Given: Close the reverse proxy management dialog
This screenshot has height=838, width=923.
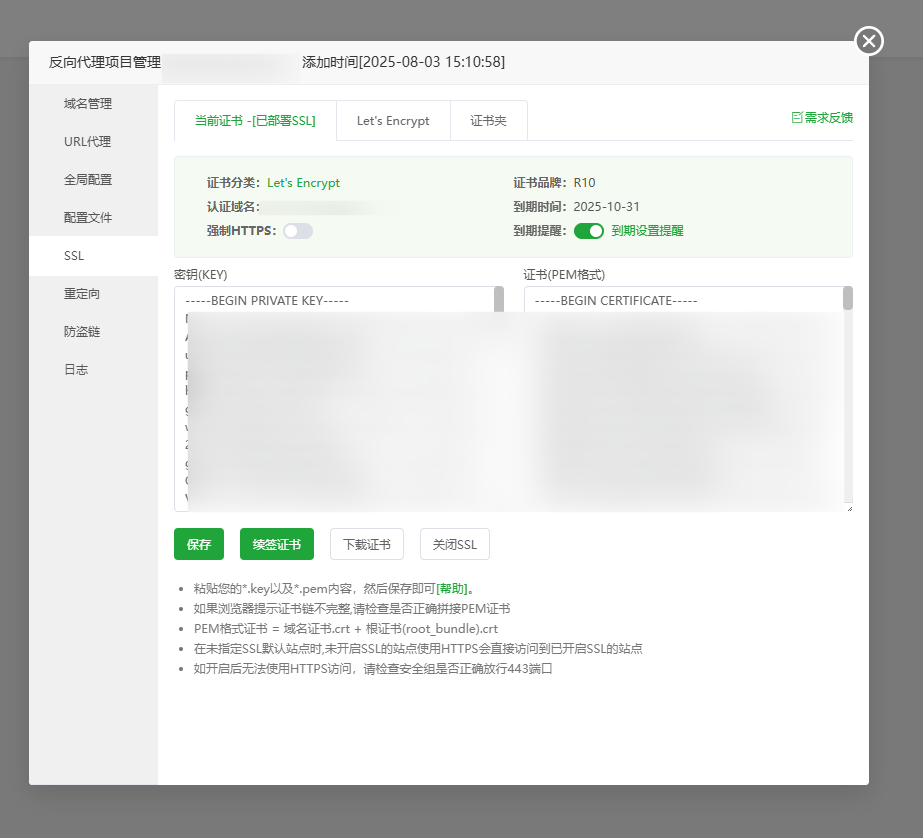Looking at the screenshot, I should [x=868, y=41].
